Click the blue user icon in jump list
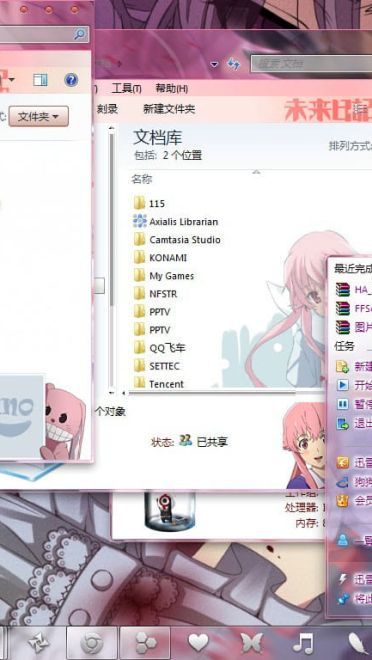372x660 pixels. [343, 540]
